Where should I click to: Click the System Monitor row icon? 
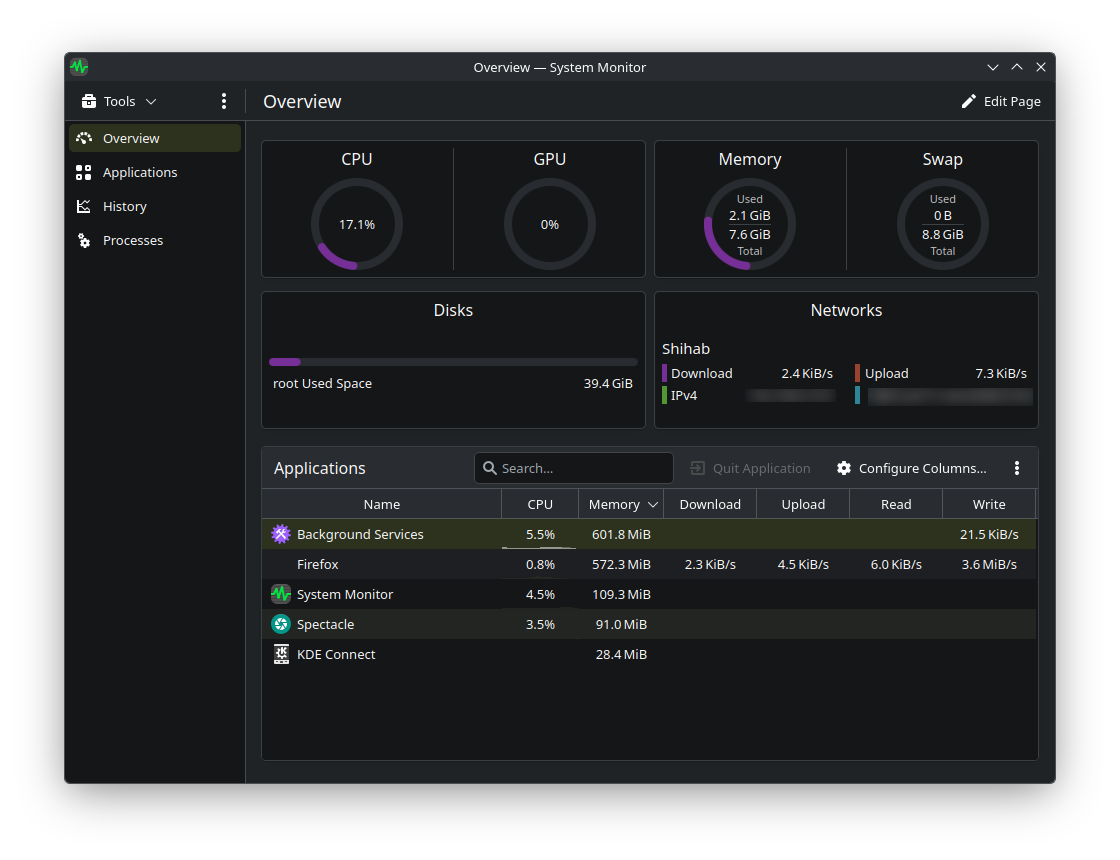point(281,594)
